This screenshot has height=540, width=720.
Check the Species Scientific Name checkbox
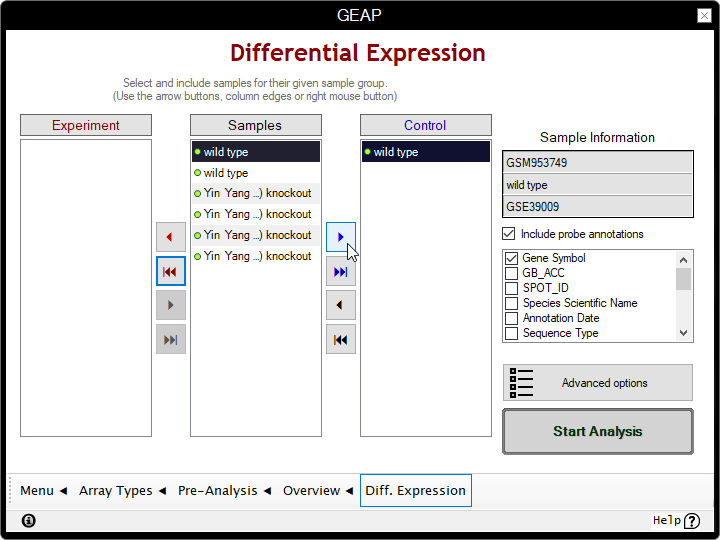pyautogui.click(x=512, y=303)
